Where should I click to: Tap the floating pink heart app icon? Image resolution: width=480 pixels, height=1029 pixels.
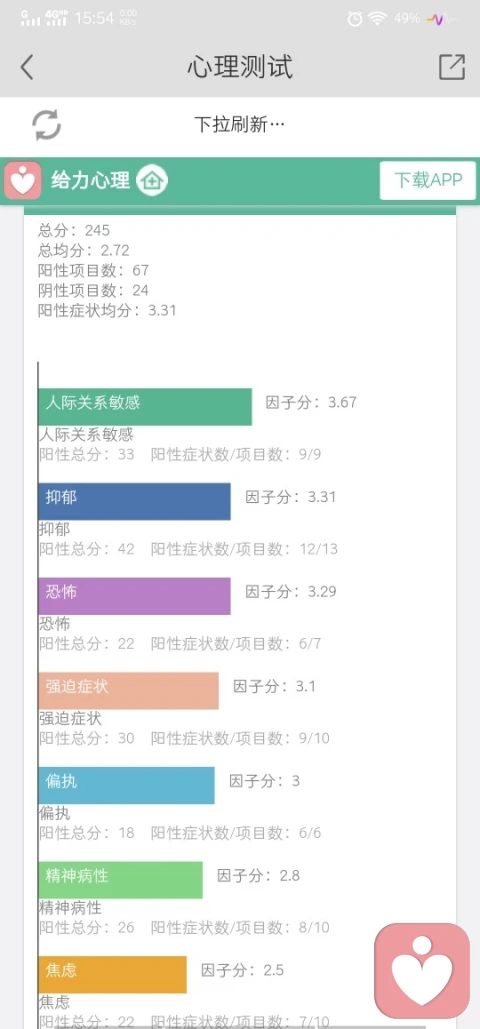tap(422, 971)
